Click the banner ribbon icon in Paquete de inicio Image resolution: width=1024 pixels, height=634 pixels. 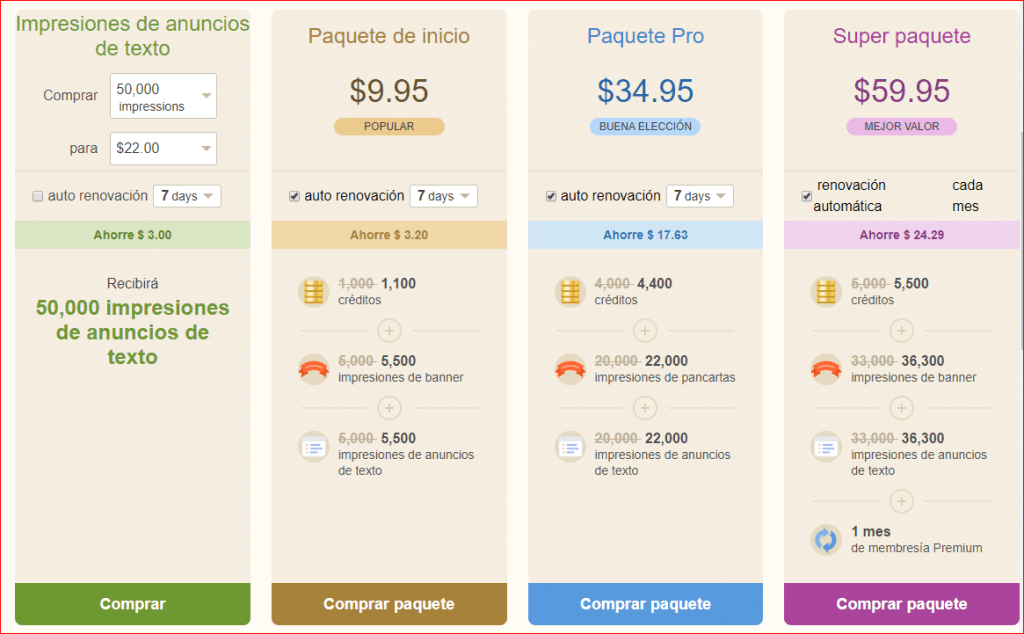click(314, 369)
